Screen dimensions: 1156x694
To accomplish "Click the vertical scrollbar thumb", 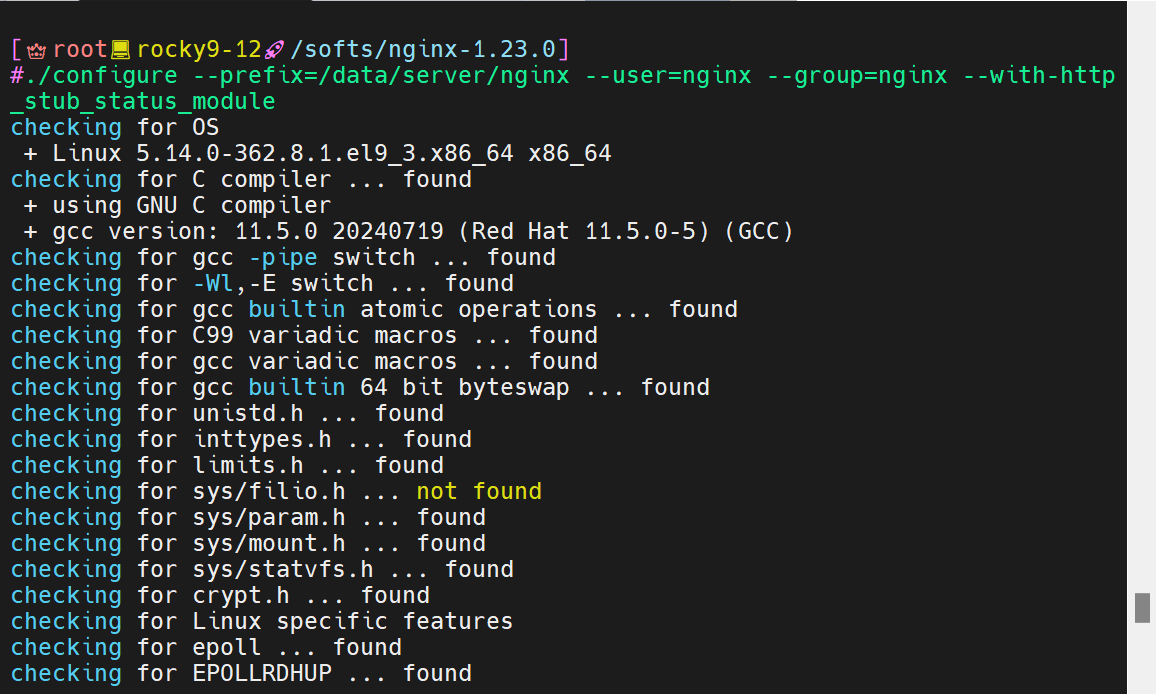I will pyautogui.click(x=1142, y=608).
